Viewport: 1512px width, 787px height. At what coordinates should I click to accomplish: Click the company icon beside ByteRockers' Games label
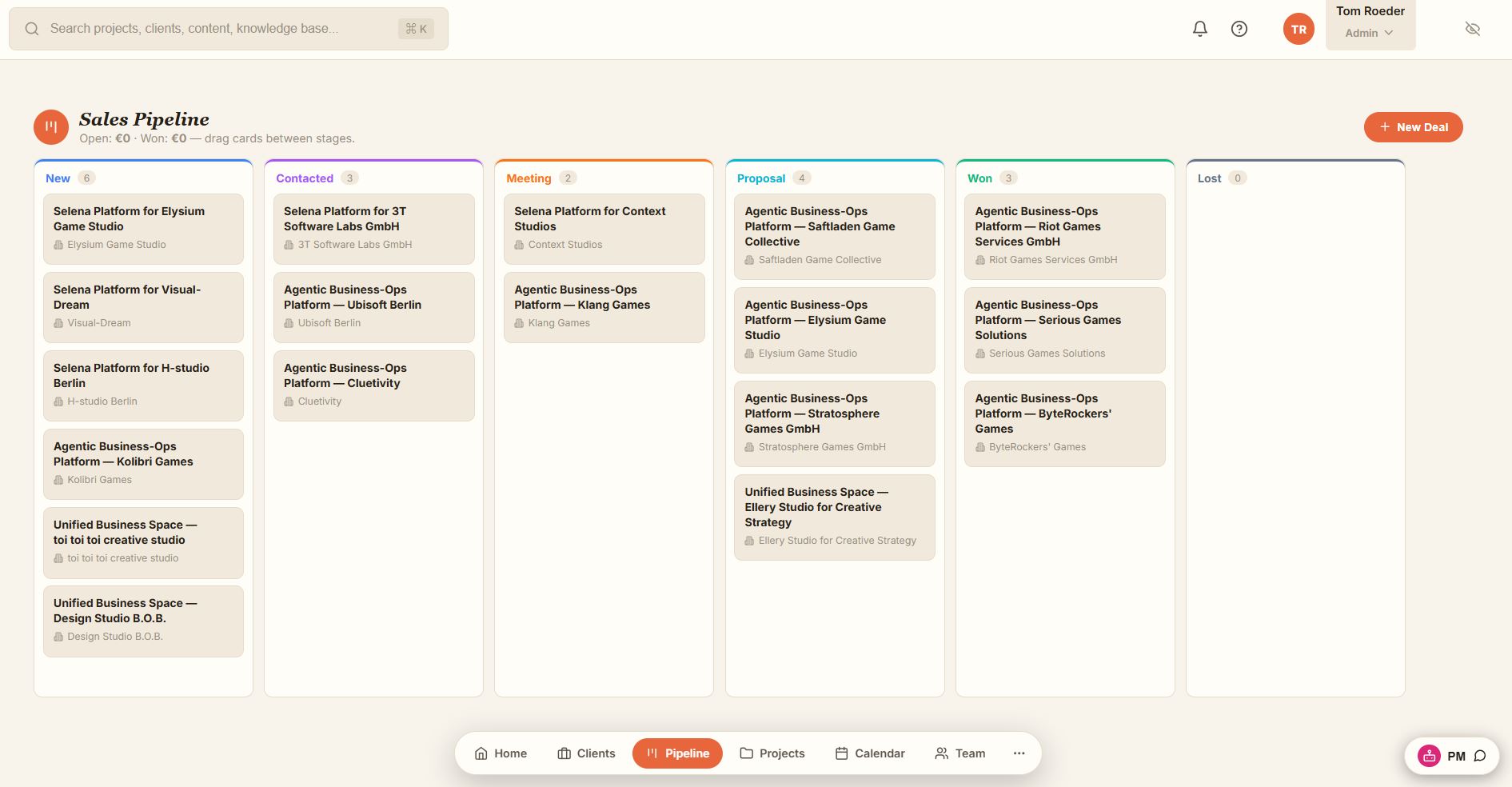coord(979,447)
